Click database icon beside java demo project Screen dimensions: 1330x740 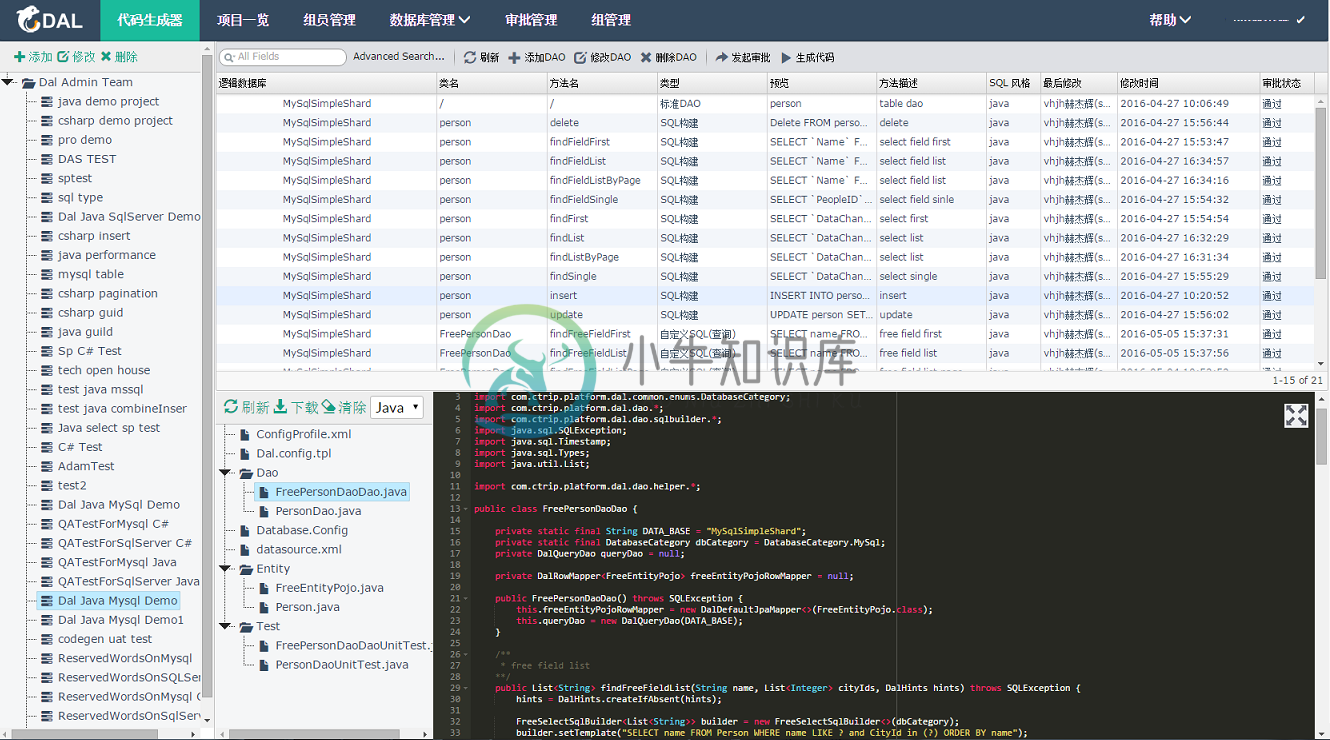pos(46,102)
